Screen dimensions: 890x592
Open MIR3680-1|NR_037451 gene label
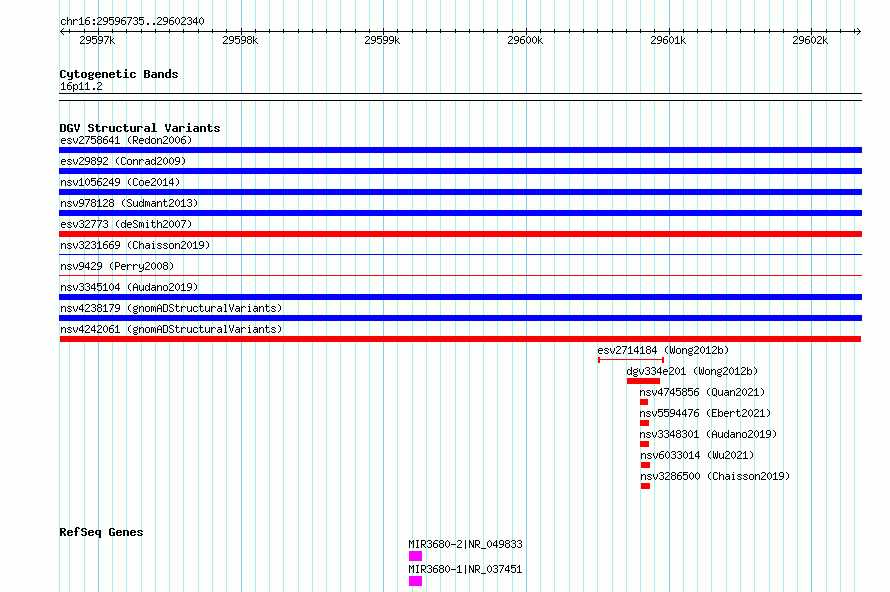point(465,569)
